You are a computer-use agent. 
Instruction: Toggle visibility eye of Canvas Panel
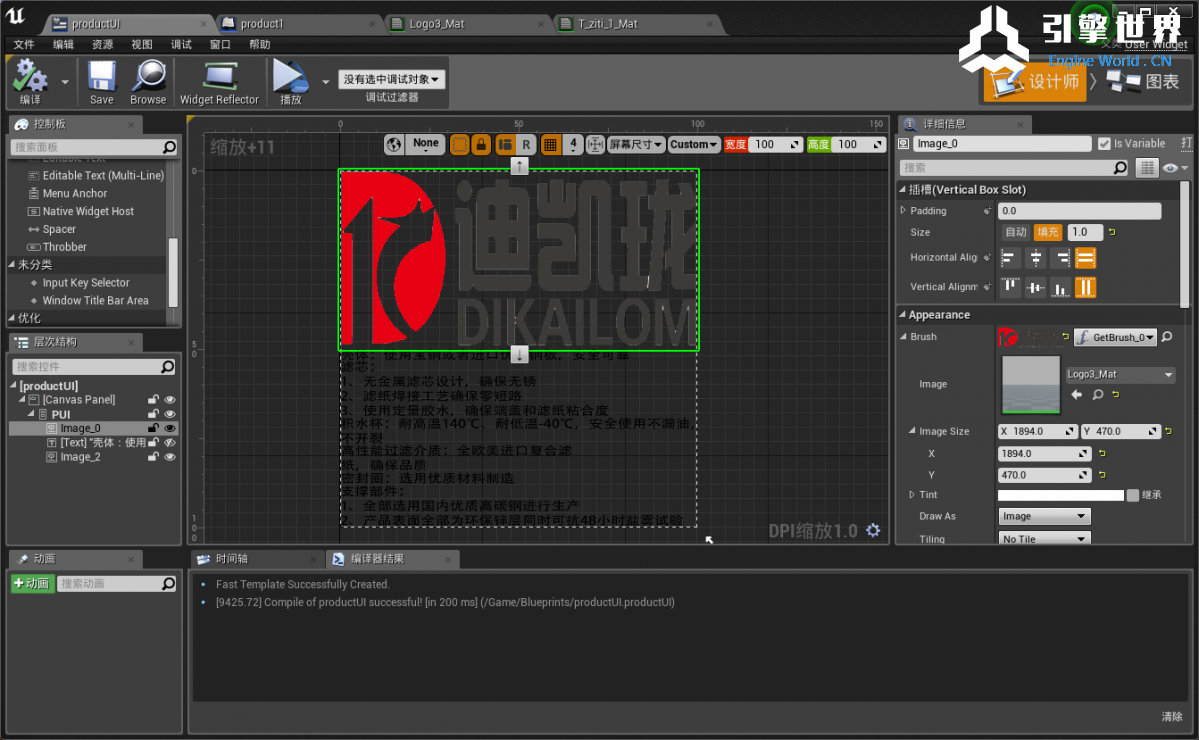pos(170,400)
